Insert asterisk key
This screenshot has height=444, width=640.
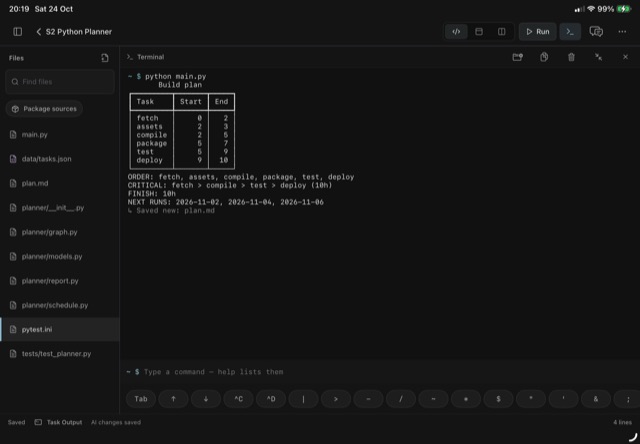[x=466, y=399]
